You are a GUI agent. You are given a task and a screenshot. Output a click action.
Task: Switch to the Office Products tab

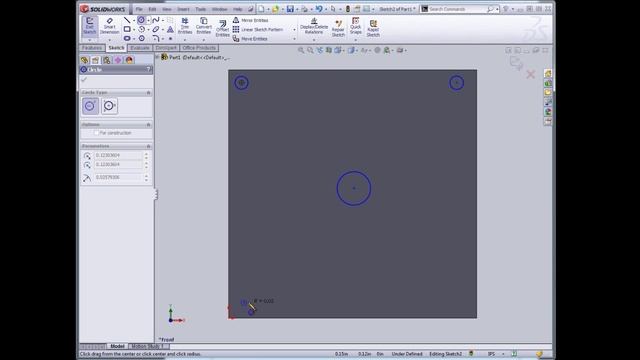(199, 48)
